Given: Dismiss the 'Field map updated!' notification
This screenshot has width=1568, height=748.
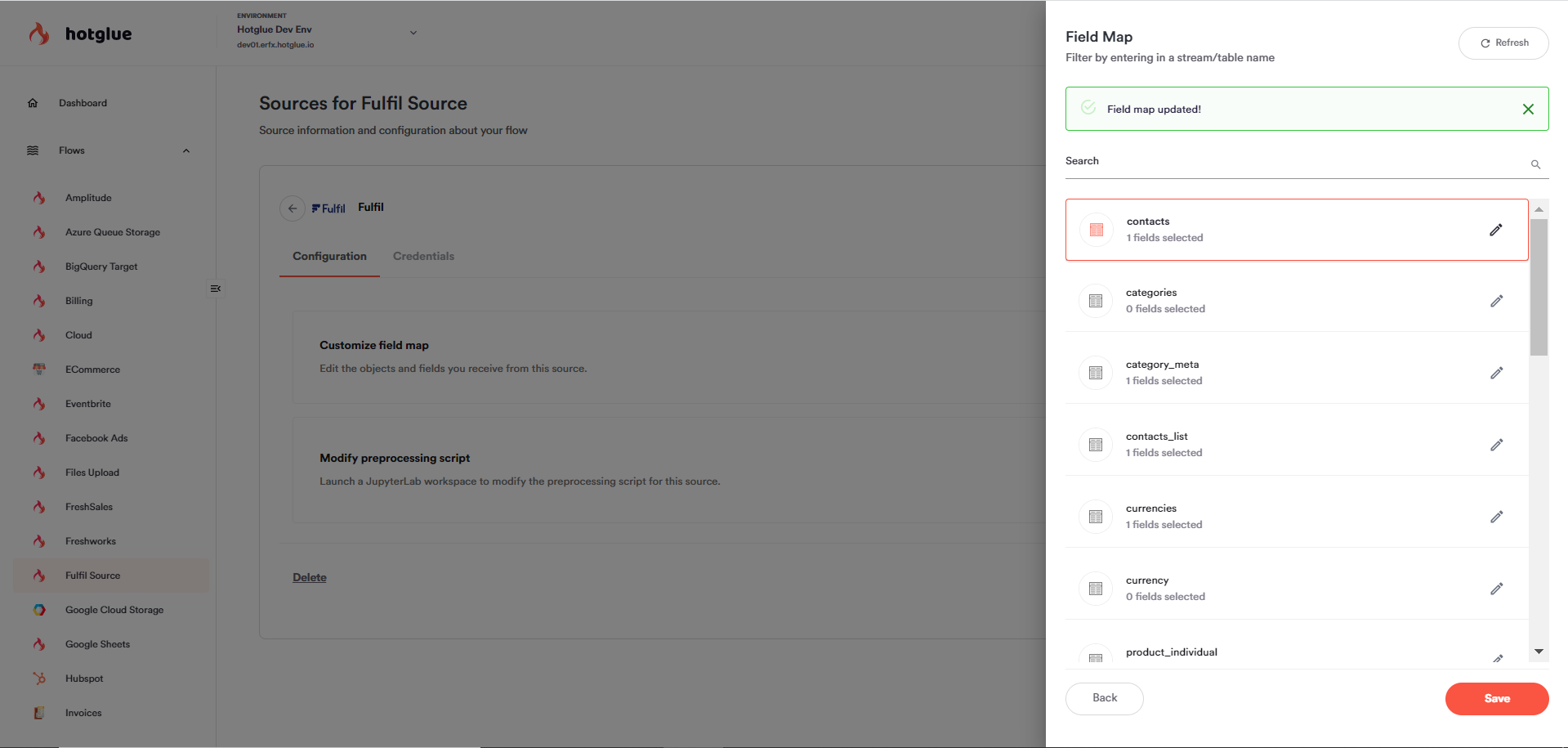Looking at the screenshot, I should coord(1528,110).
